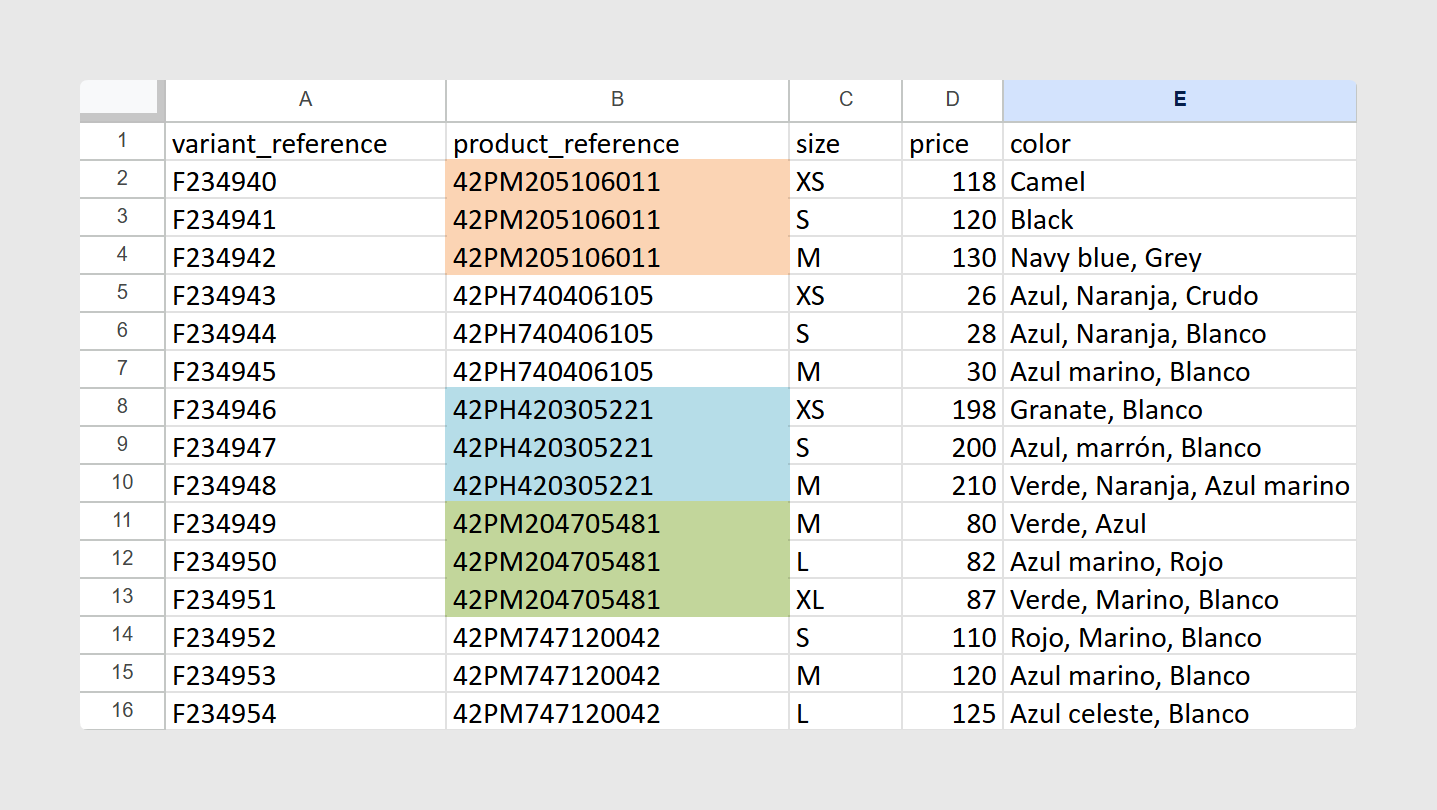The width and height of the screenshot is (1437, 810).
Task: Click the select-all corner box
Action: (x=122, y=100)
